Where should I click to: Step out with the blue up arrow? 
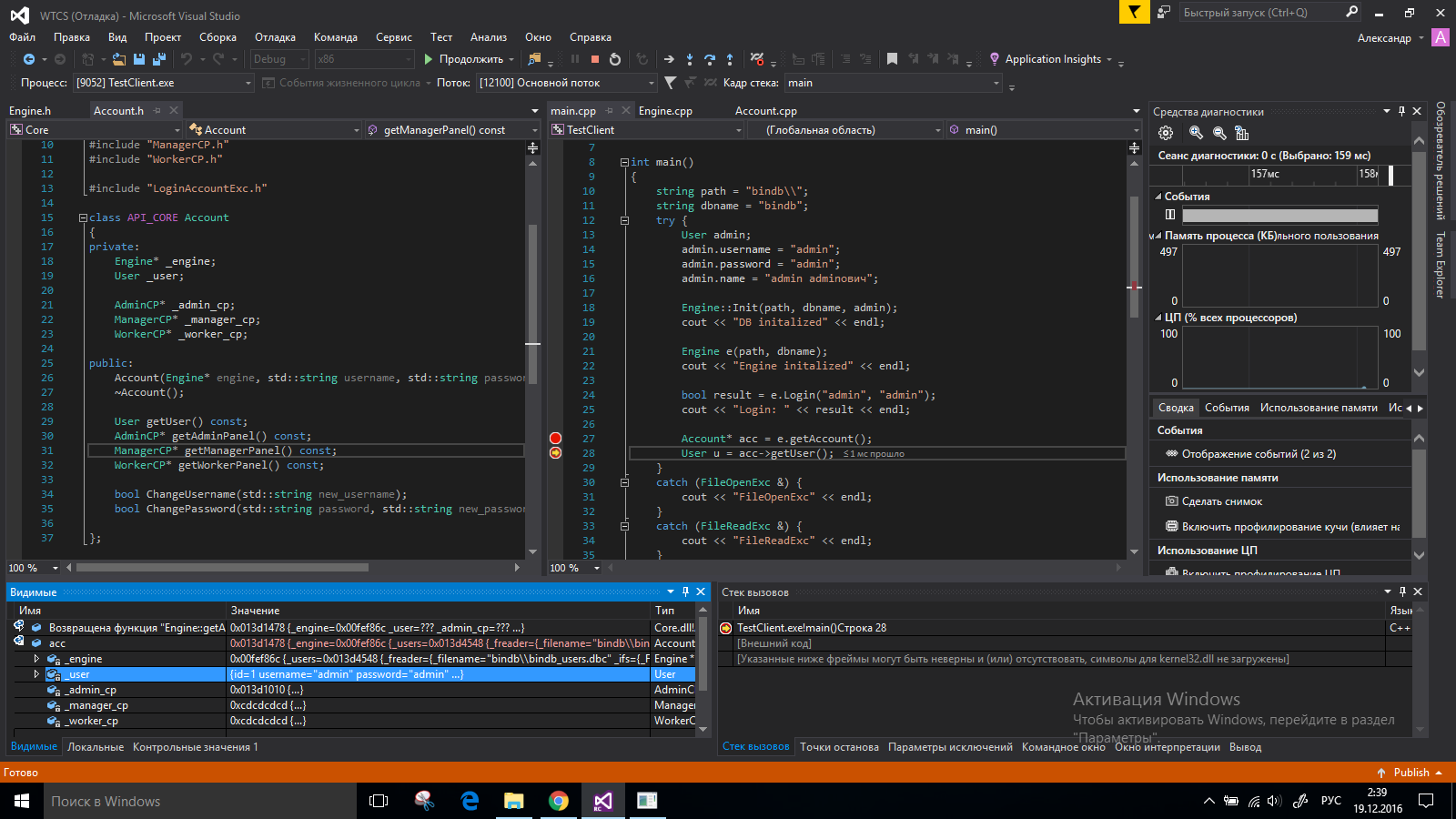click(730, 59)
